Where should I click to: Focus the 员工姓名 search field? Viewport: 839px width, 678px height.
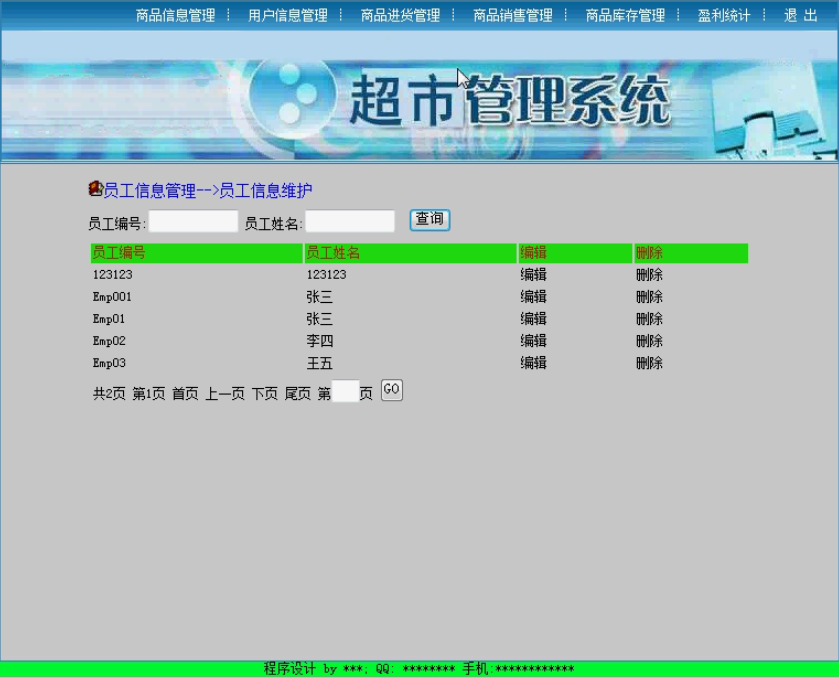click(x=350, y=221)
